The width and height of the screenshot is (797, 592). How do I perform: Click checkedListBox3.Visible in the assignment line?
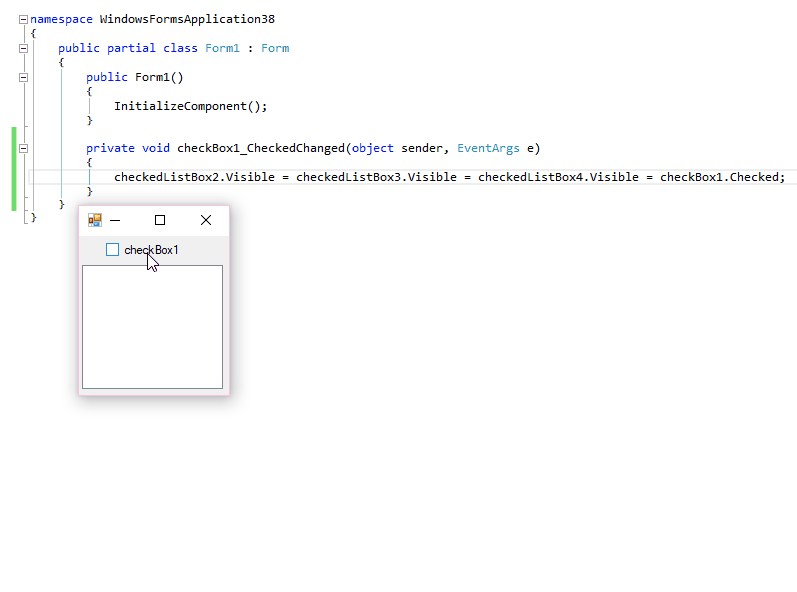(376, 177)
